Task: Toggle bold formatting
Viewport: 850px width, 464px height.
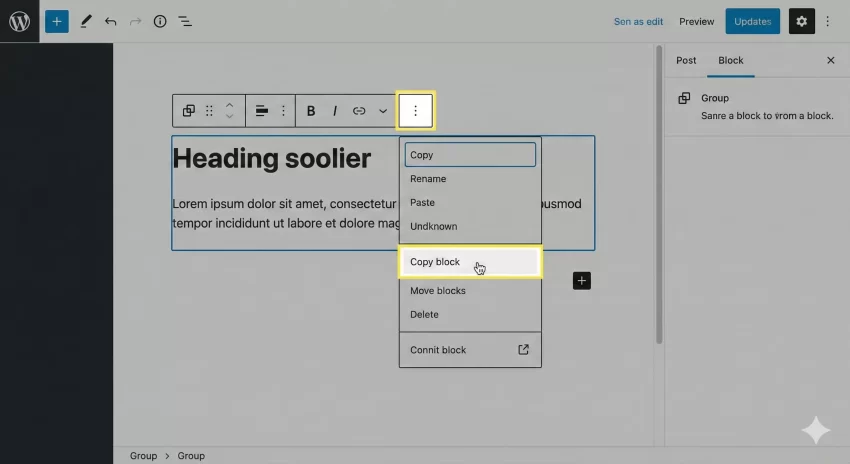Action: tap(311, 111)
